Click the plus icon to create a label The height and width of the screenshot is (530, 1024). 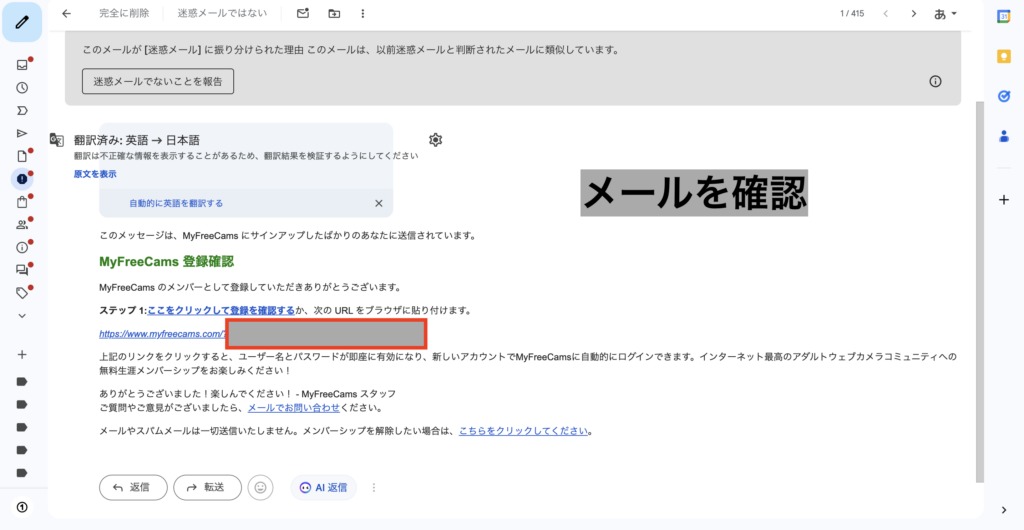click(22, 354)
